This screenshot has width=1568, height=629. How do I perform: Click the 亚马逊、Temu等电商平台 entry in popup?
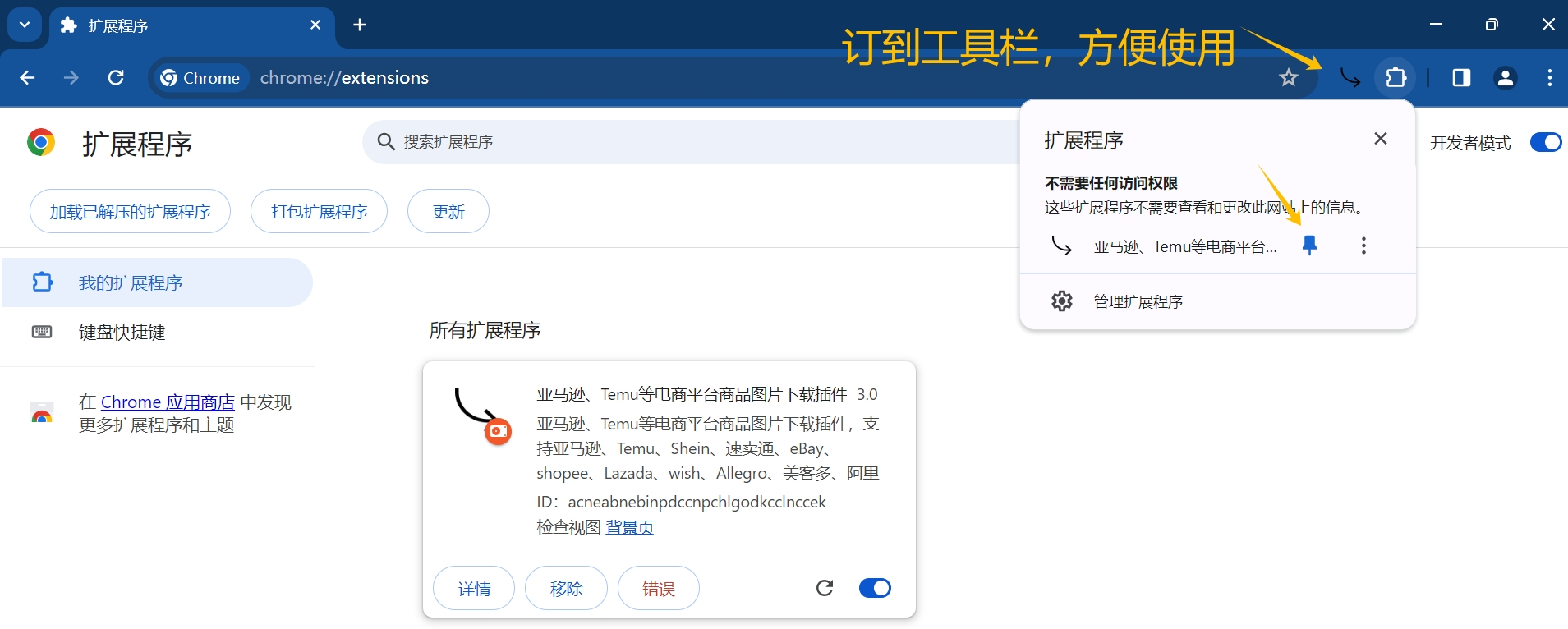[1184, 246]
